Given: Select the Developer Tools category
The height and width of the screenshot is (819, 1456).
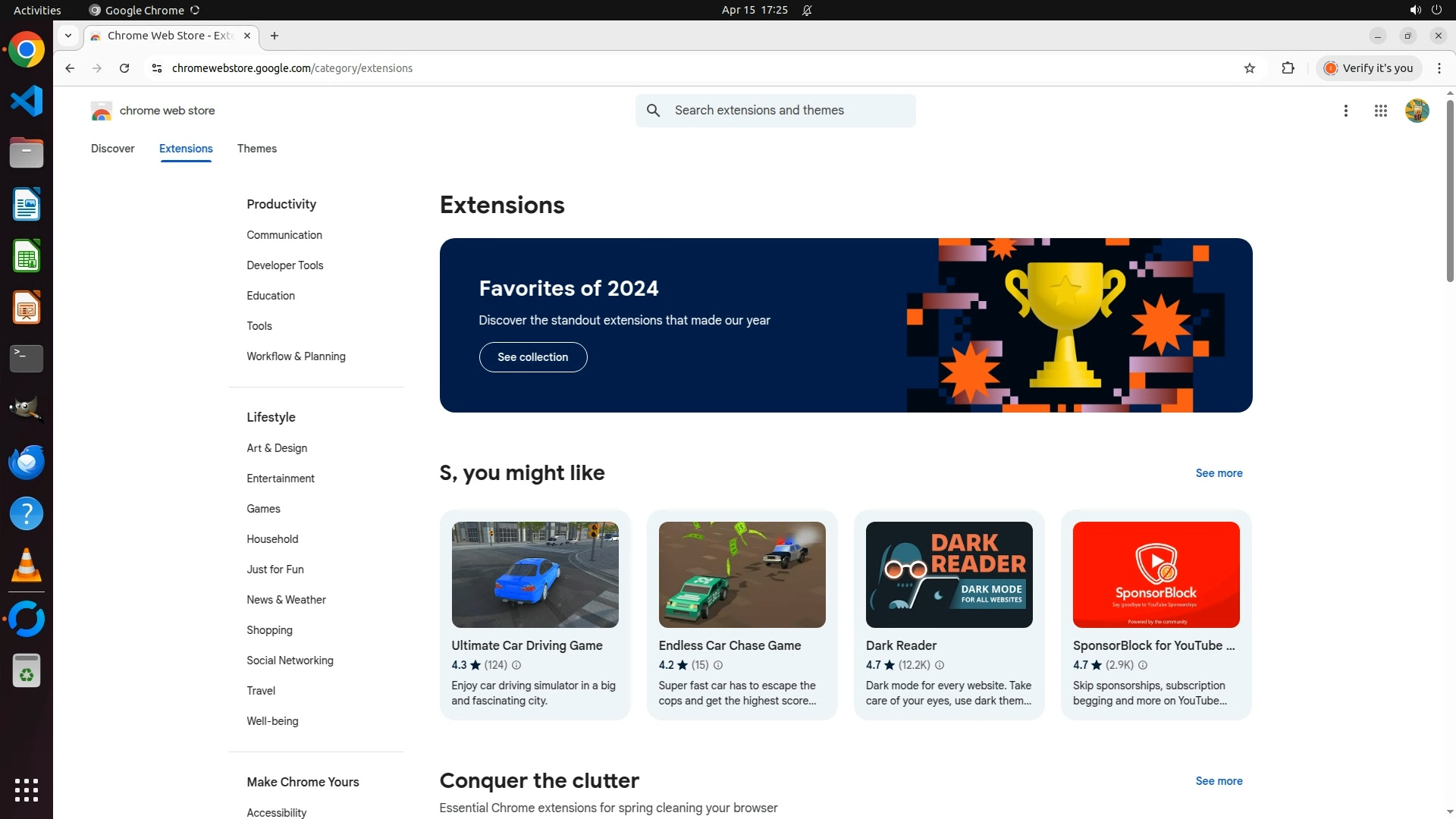Looking at the screenshot, I should pyautogui.click(x=284, y=265).
